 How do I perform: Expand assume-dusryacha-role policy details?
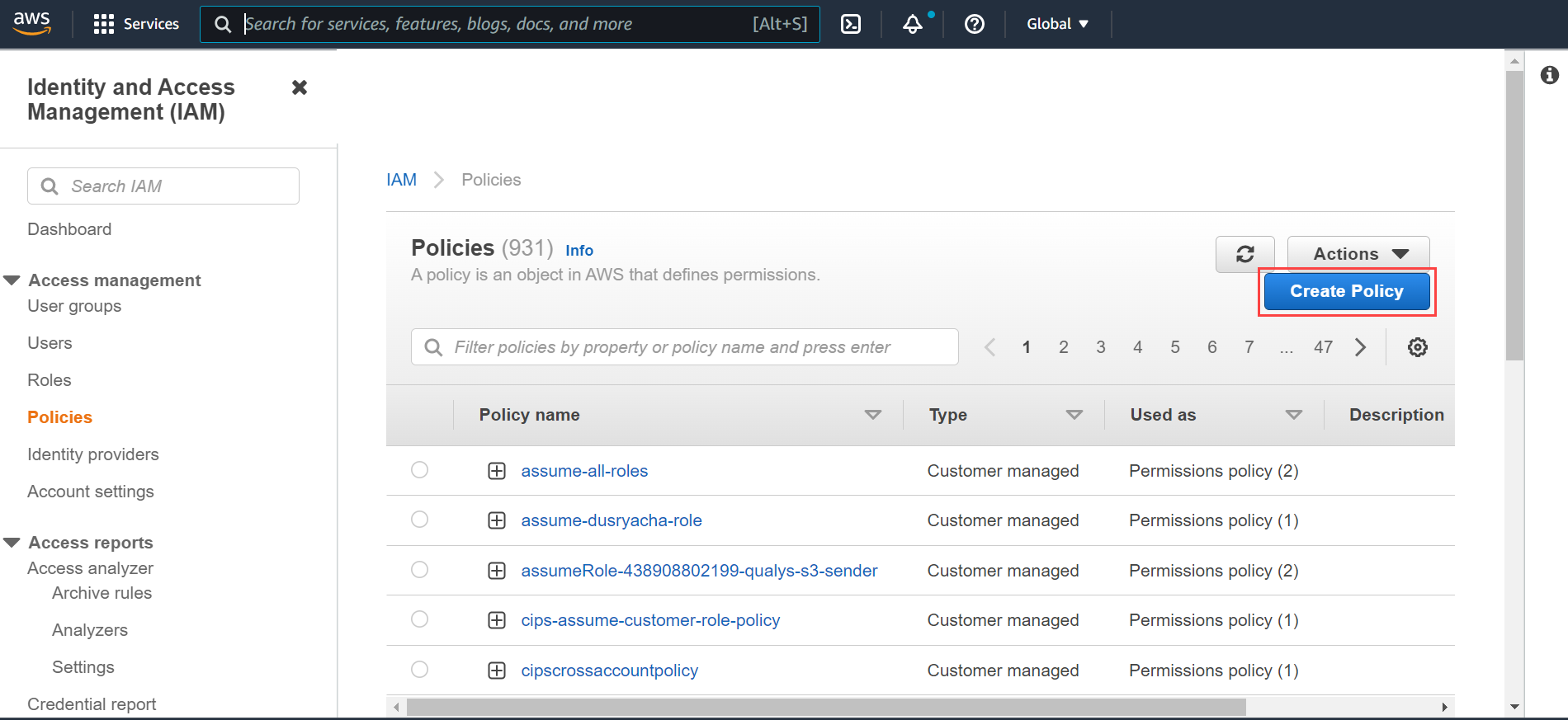pos(497,520)
